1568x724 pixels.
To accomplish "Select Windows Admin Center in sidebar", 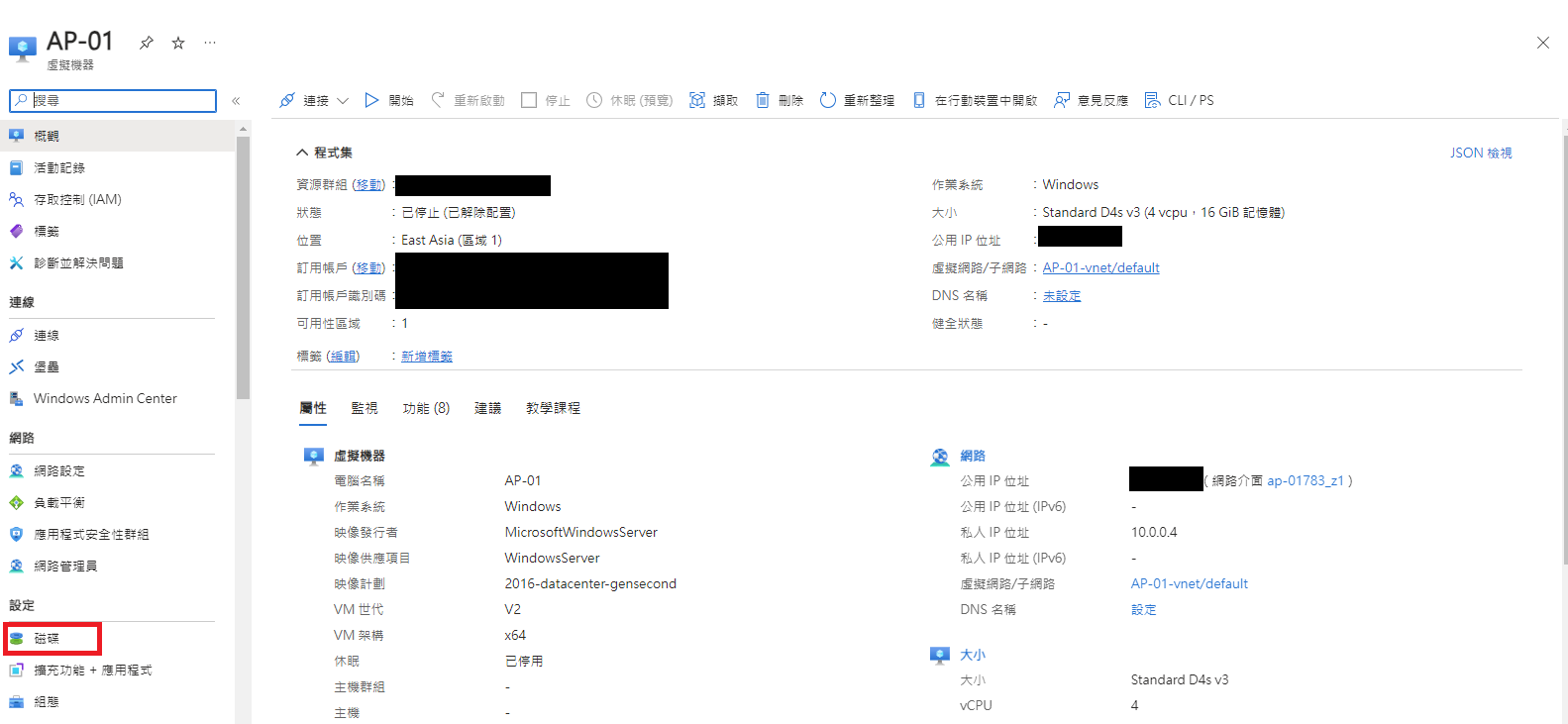I will 105,398.
